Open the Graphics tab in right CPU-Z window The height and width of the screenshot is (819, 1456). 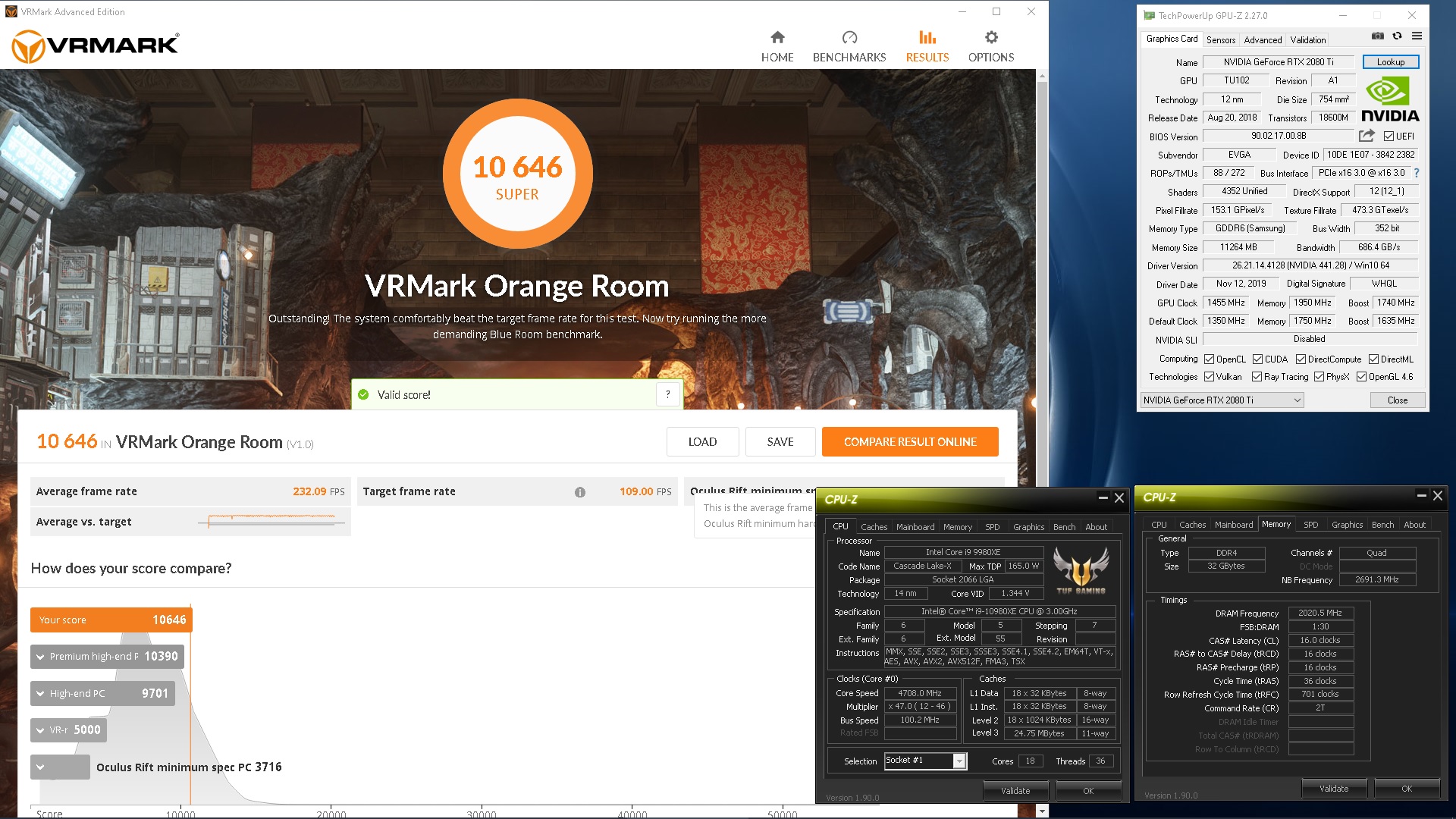1347,525
